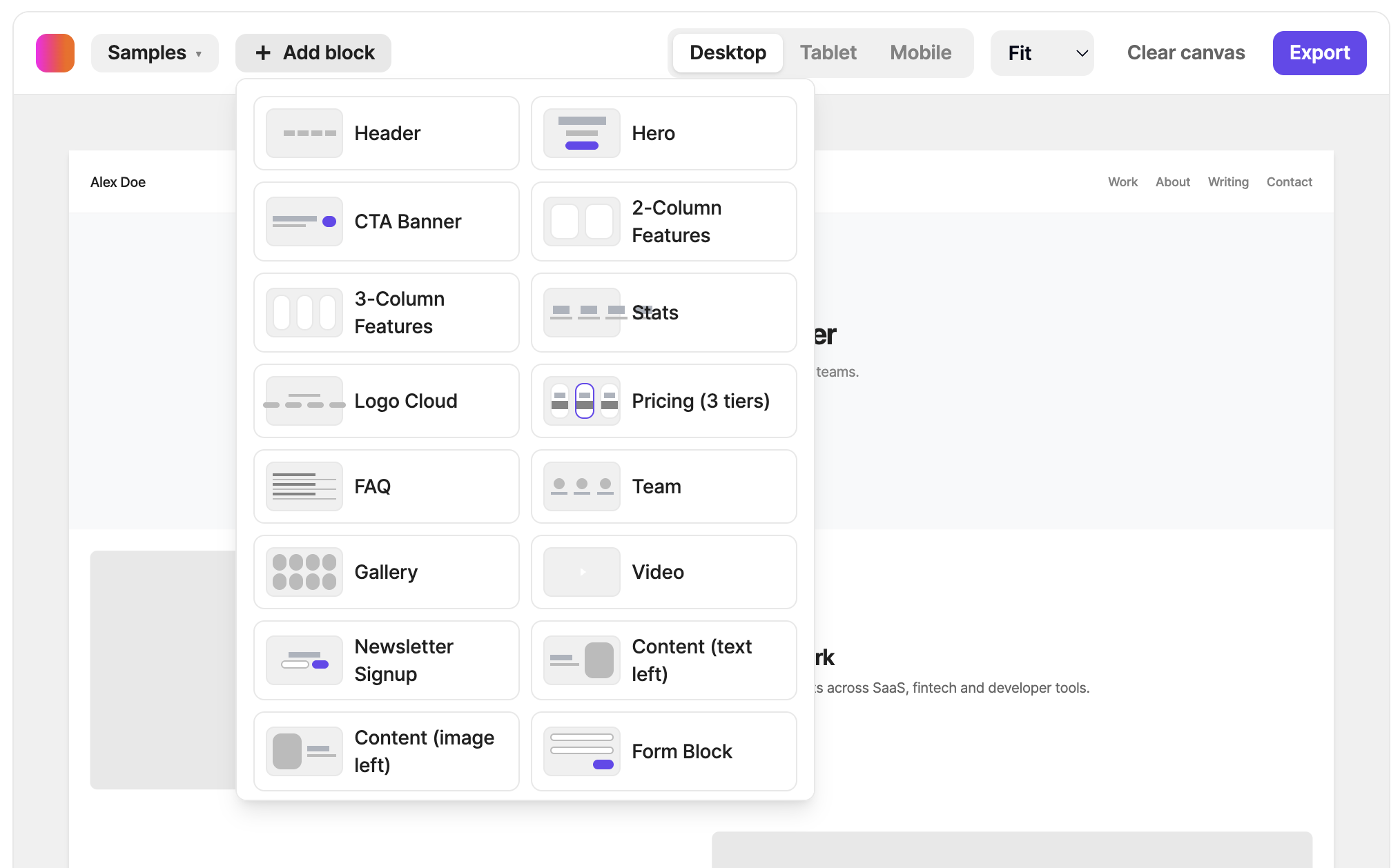
Task: Click the About link in canvas header
Action: (1173, 182)
